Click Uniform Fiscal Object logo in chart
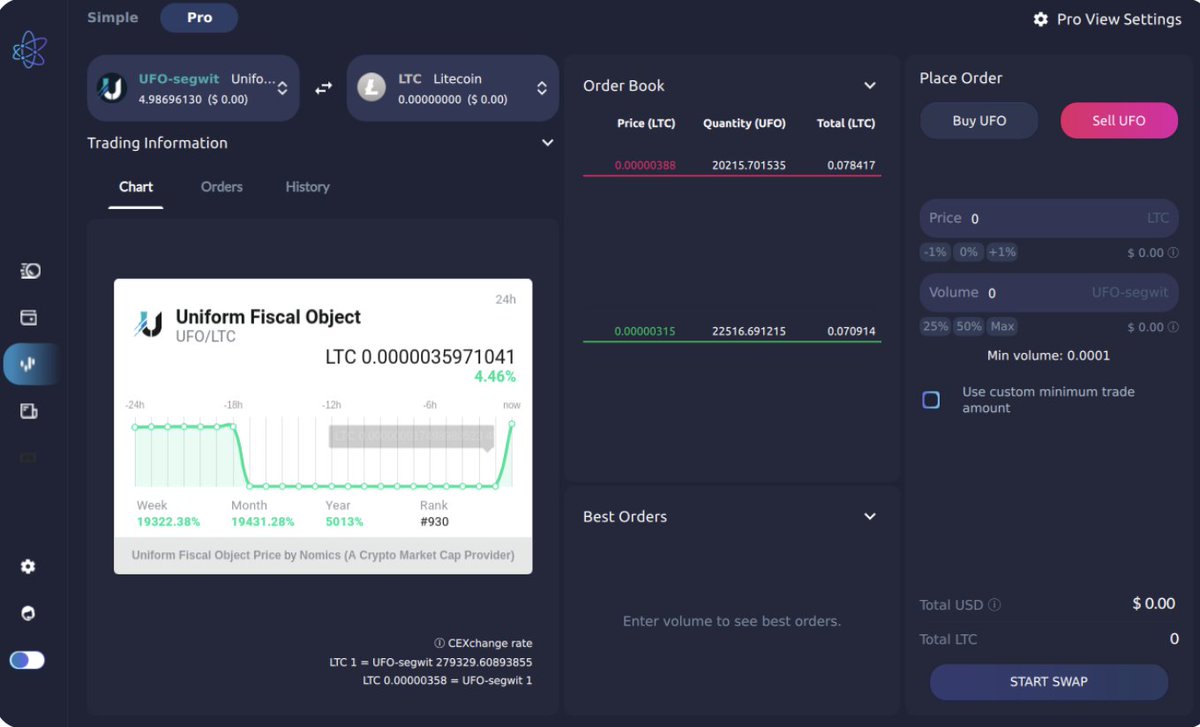The width and height of the screenshot is (1200, 727). click(148, 324)
